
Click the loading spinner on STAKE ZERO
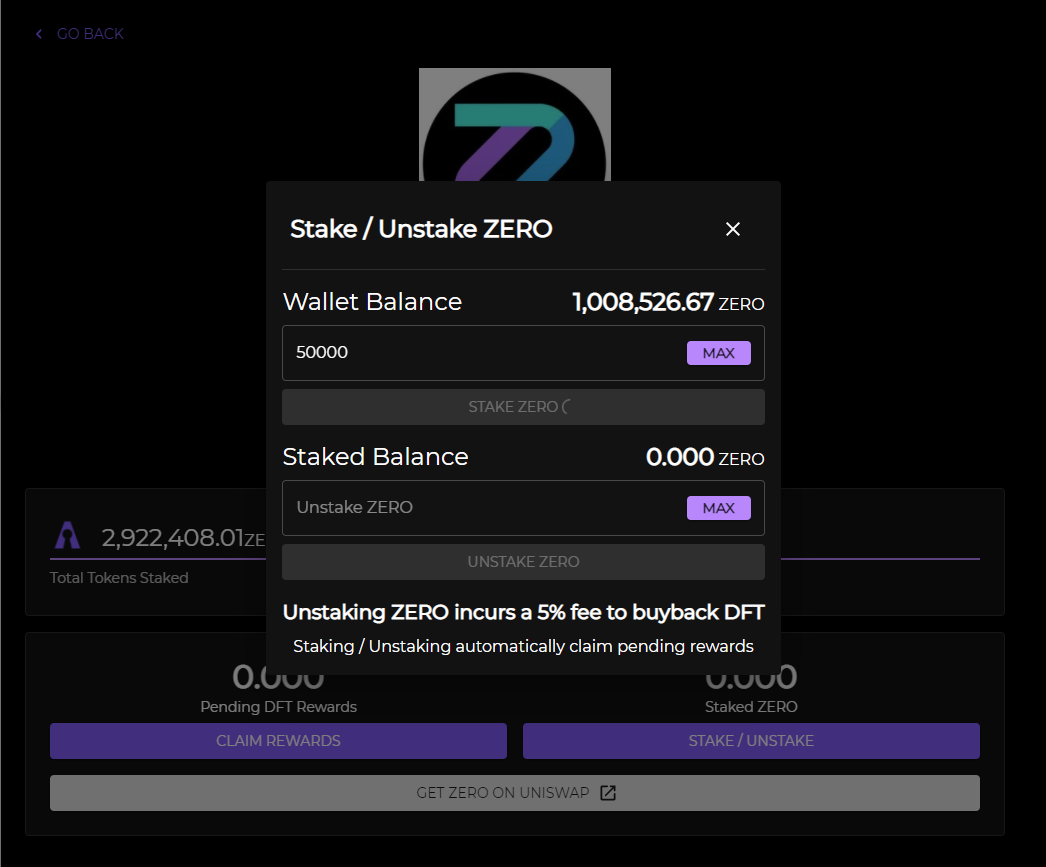tap(567, 407)
